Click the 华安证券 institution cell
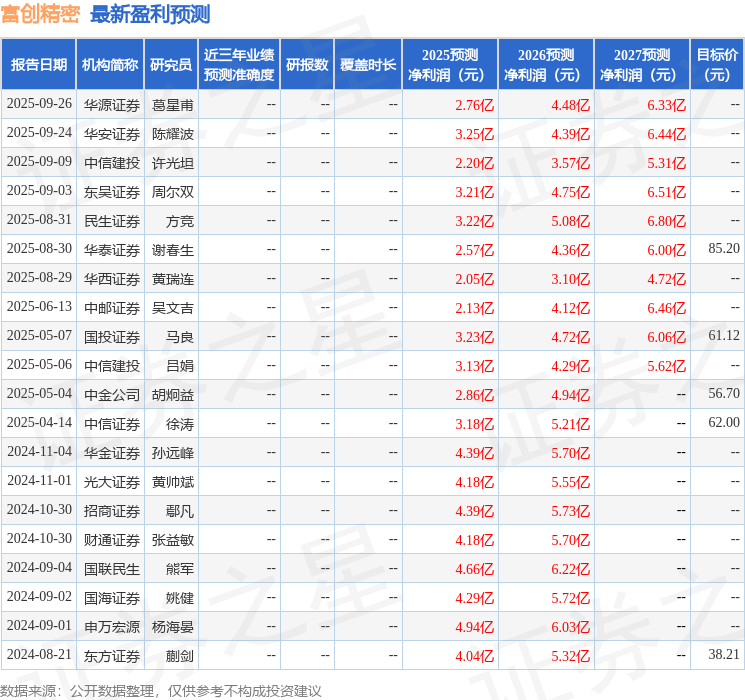Viewport: 745px width, 700px height. (x=112, y=134)
